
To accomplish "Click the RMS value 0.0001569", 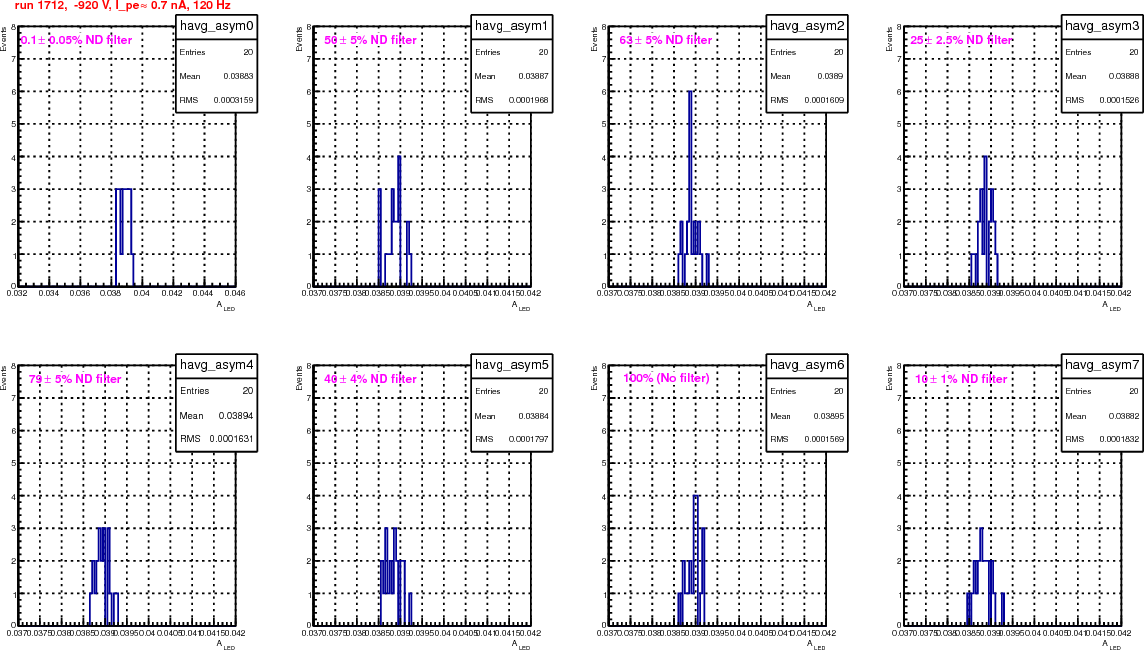I will coord(824,439).
